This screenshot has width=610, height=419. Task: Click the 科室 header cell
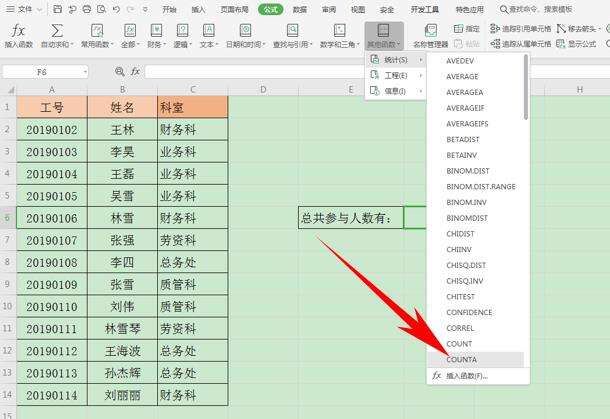193,107
